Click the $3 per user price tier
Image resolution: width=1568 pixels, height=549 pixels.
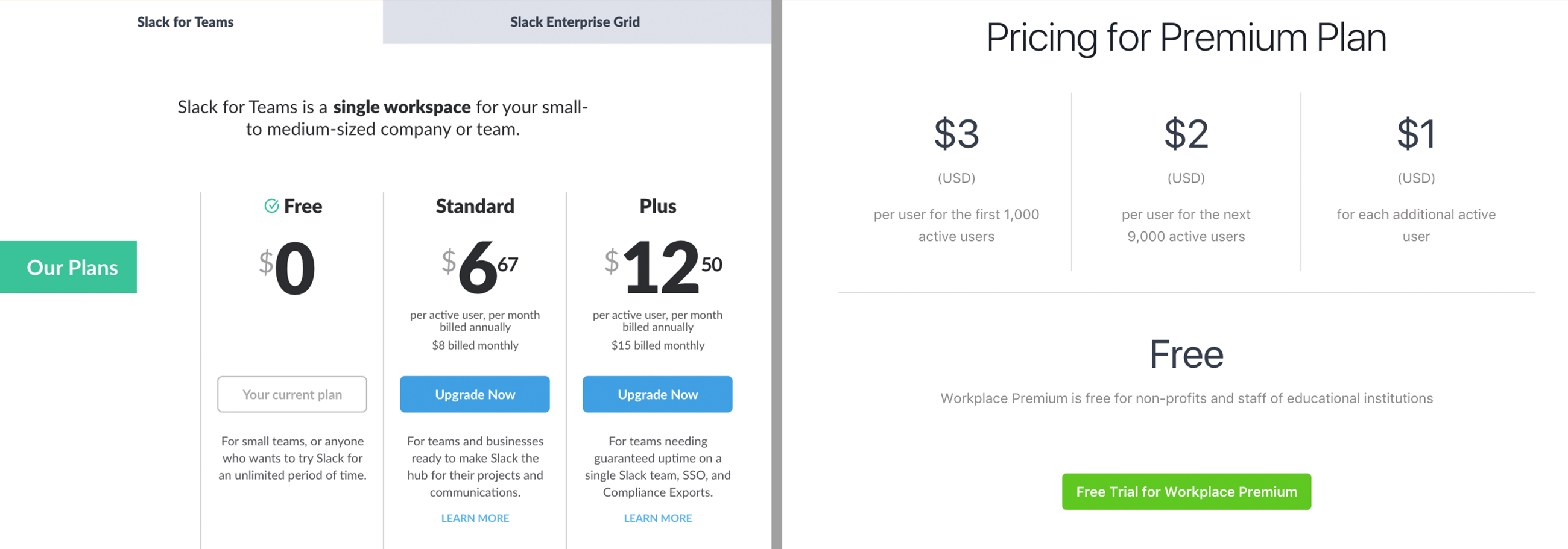pos(956,134)
